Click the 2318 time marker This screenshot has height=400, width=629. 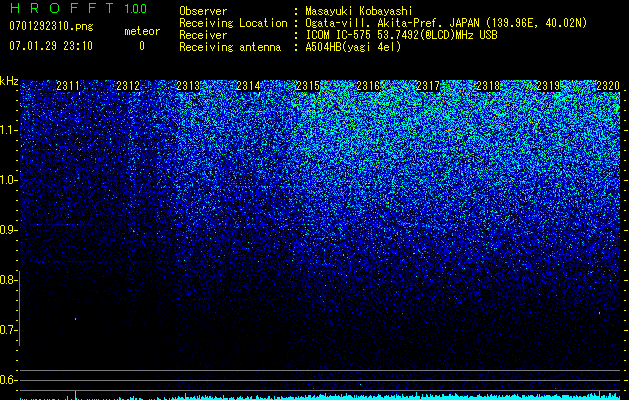pos(488,86)
